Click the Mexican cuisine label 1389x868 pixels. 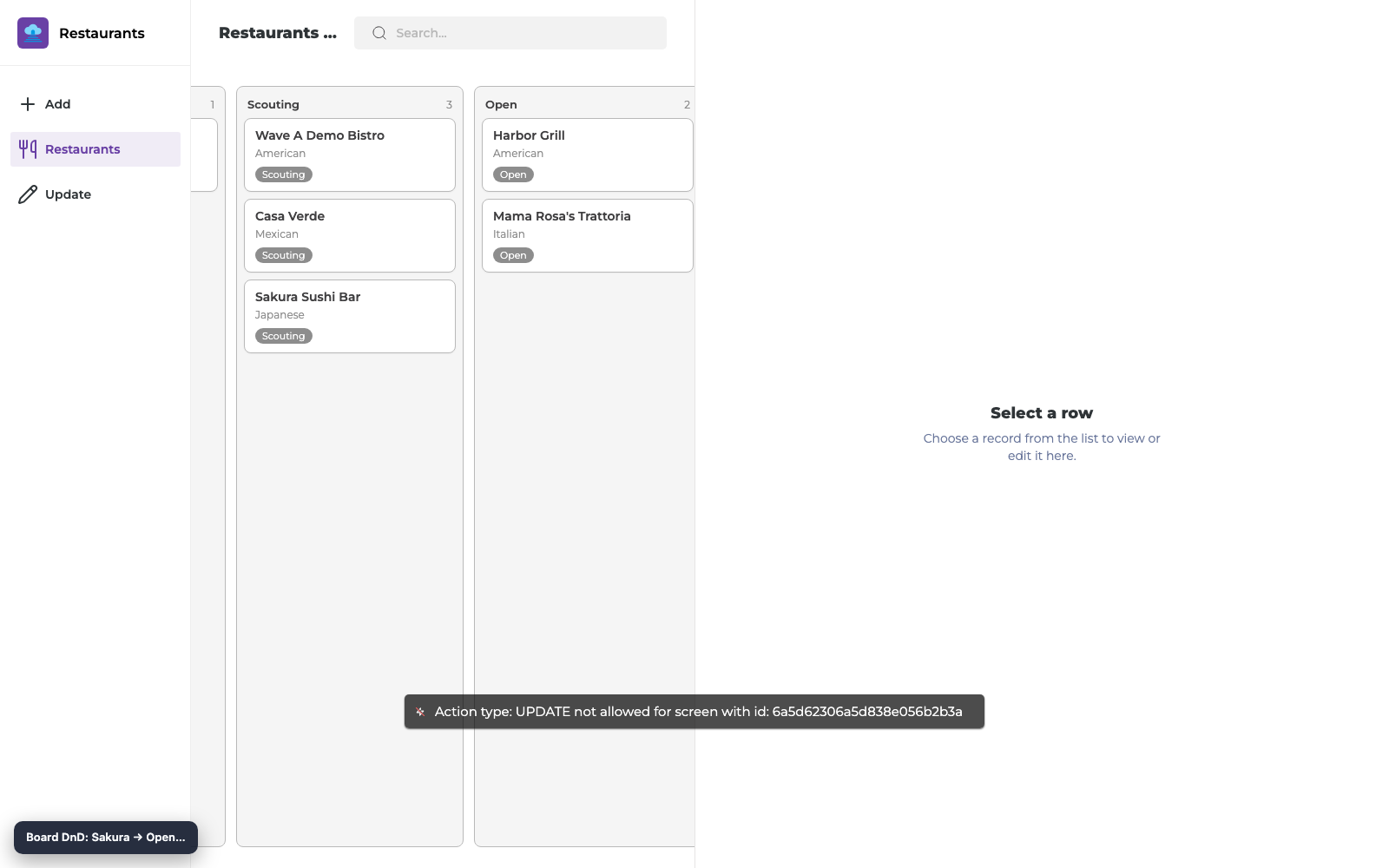click(277, 234)
